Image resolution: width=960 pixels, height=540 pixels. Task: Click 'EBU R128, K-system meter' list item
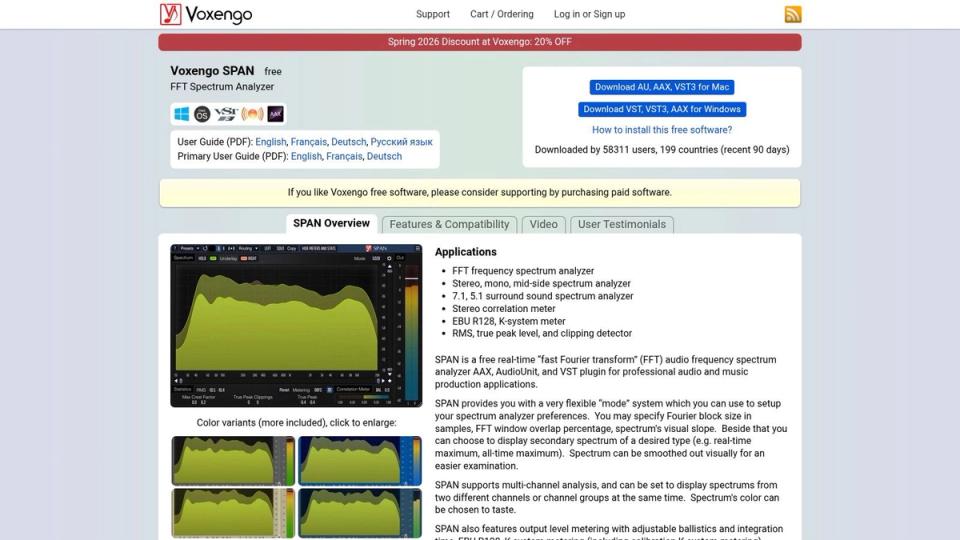(509, 321)
